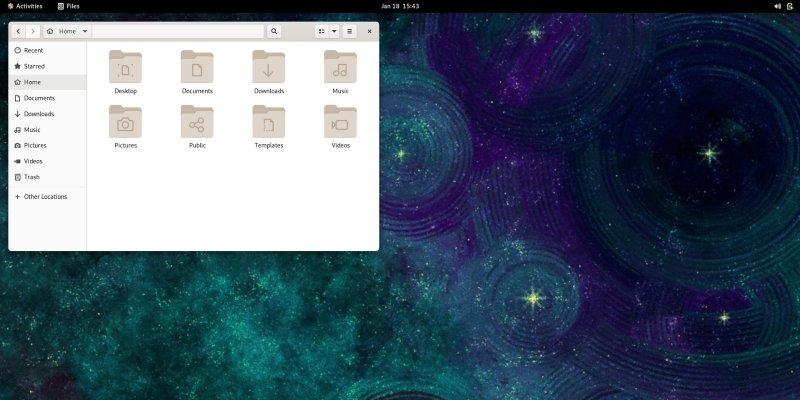Open the Videos folder in the grid
Screen dimensions: 800x400
pos(340,123)
